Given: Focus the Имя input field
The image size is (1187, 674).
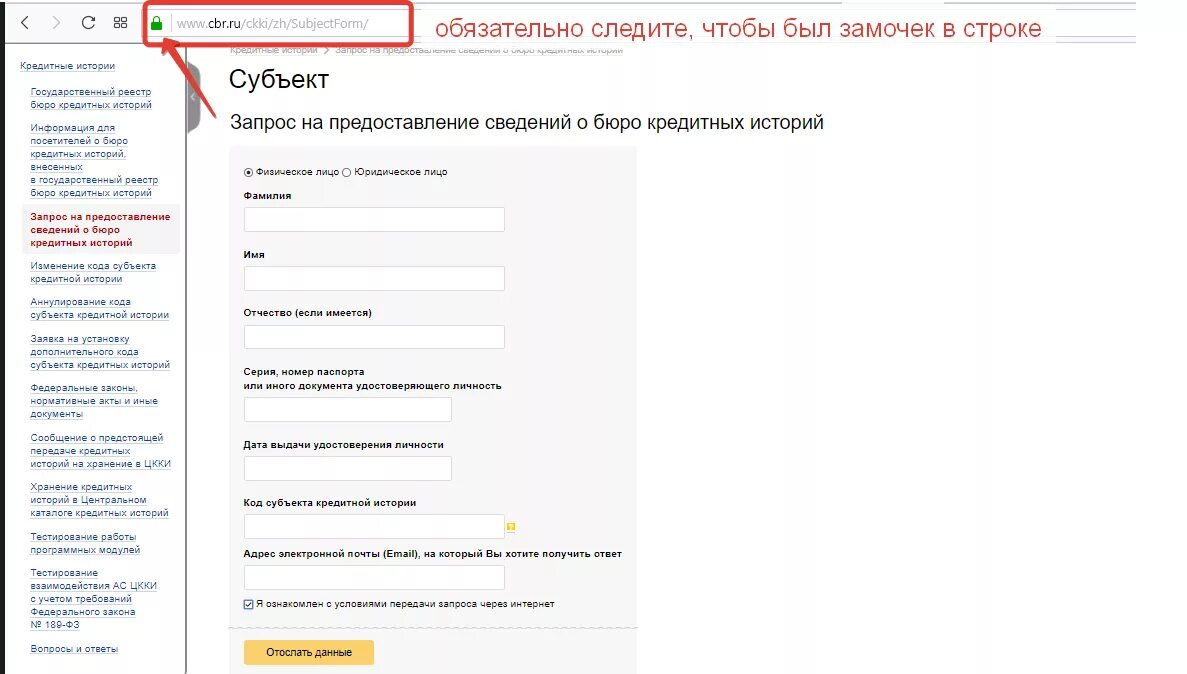Looking at the screenshot, I should tap(374, 279).
